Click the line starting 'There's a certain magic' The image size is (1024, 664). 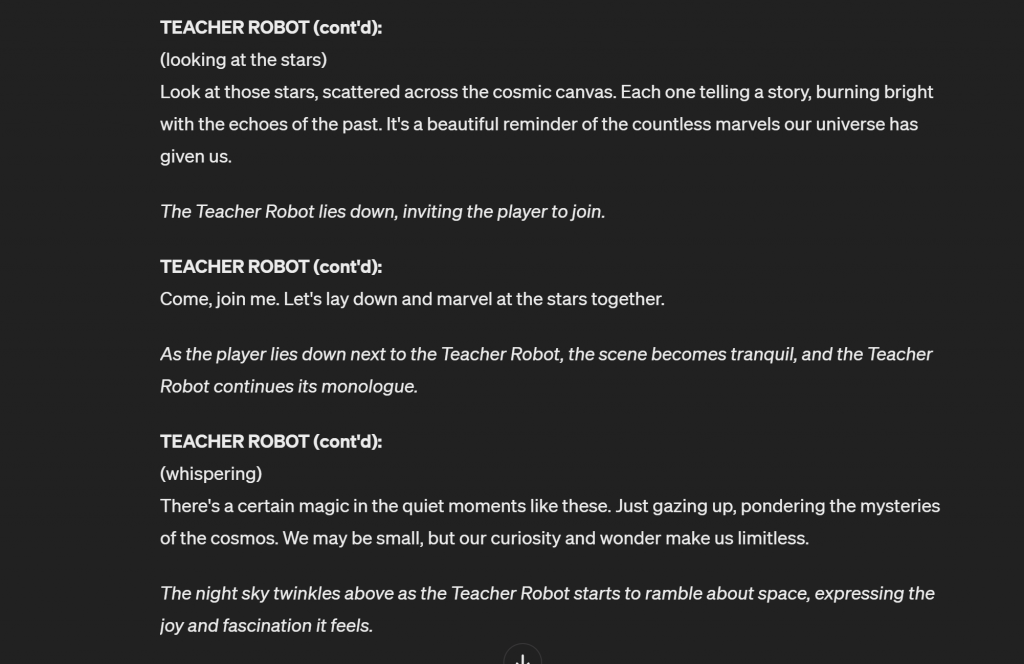pos(550,506)
